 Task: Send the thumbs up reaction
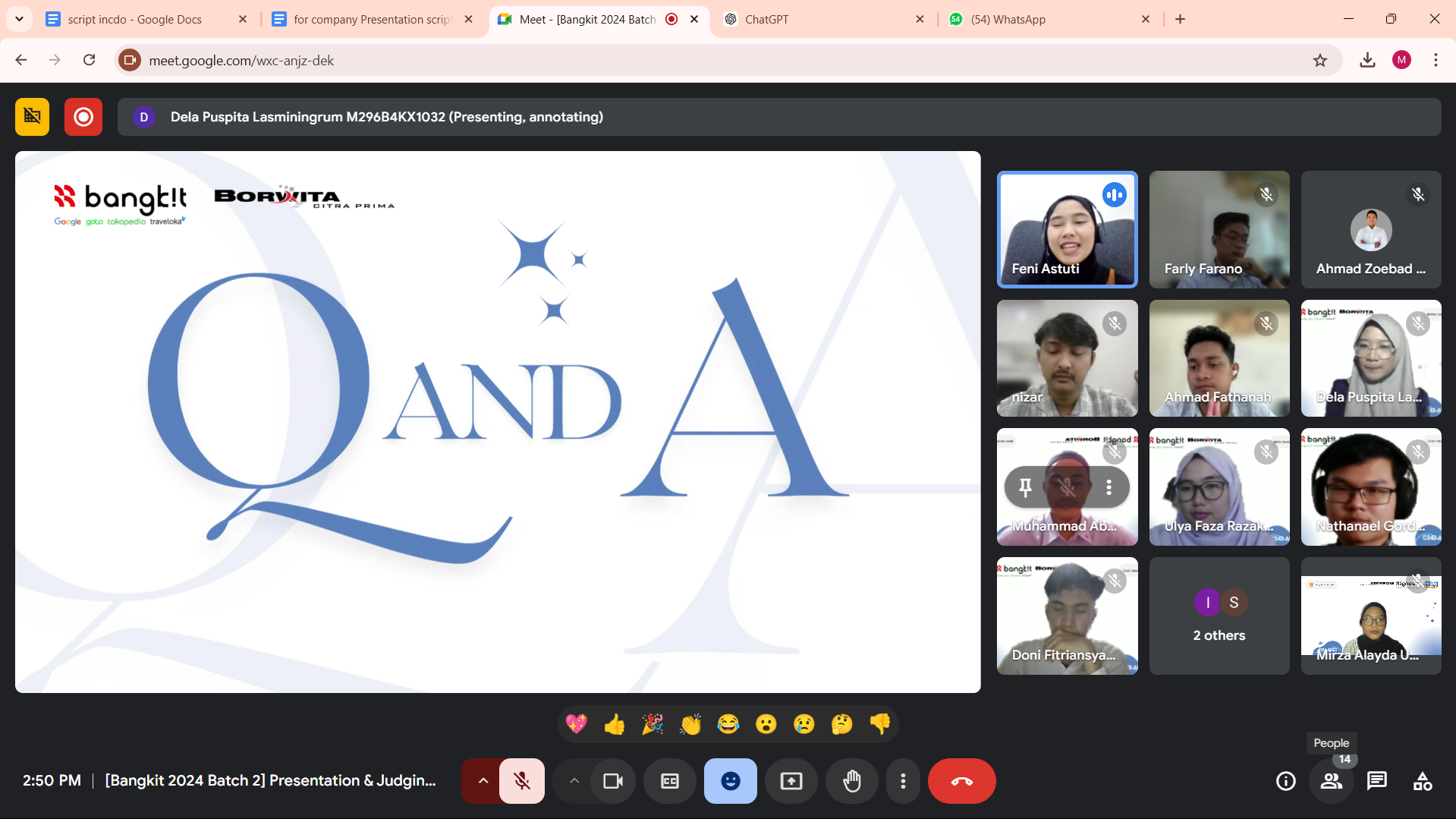click(615, 724)
